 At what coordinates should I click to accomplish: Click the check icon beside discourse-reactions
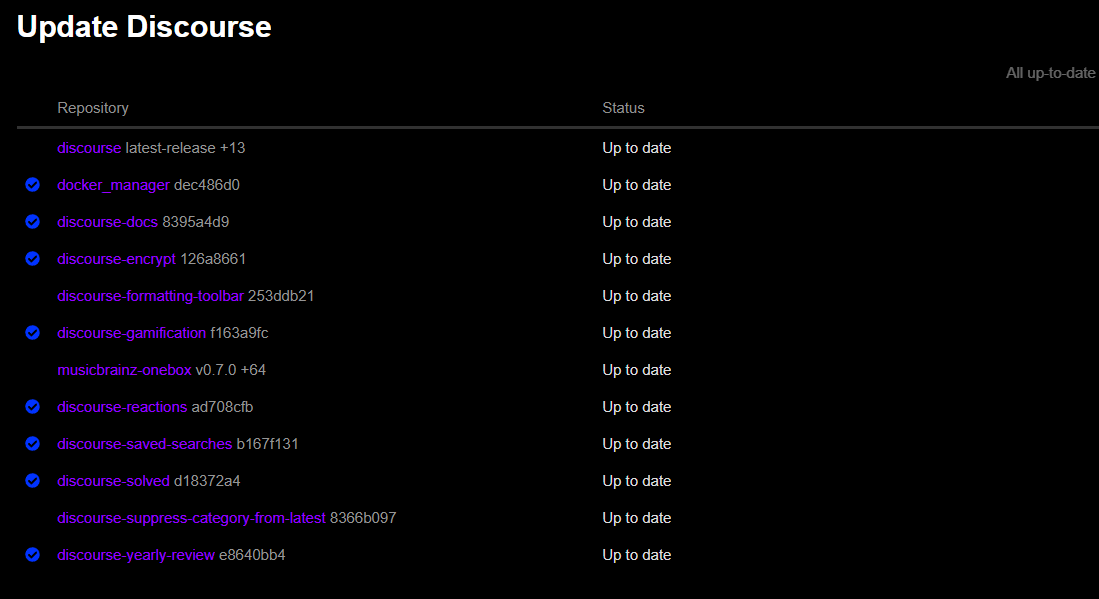[32, 407]
